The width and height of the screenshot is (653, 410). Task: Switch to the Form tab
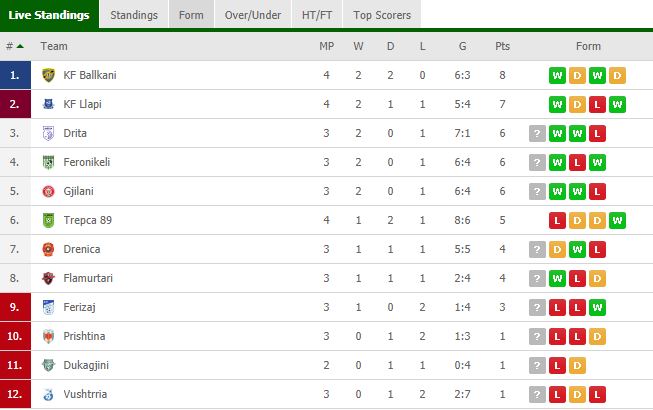click(x=189, y=15)
